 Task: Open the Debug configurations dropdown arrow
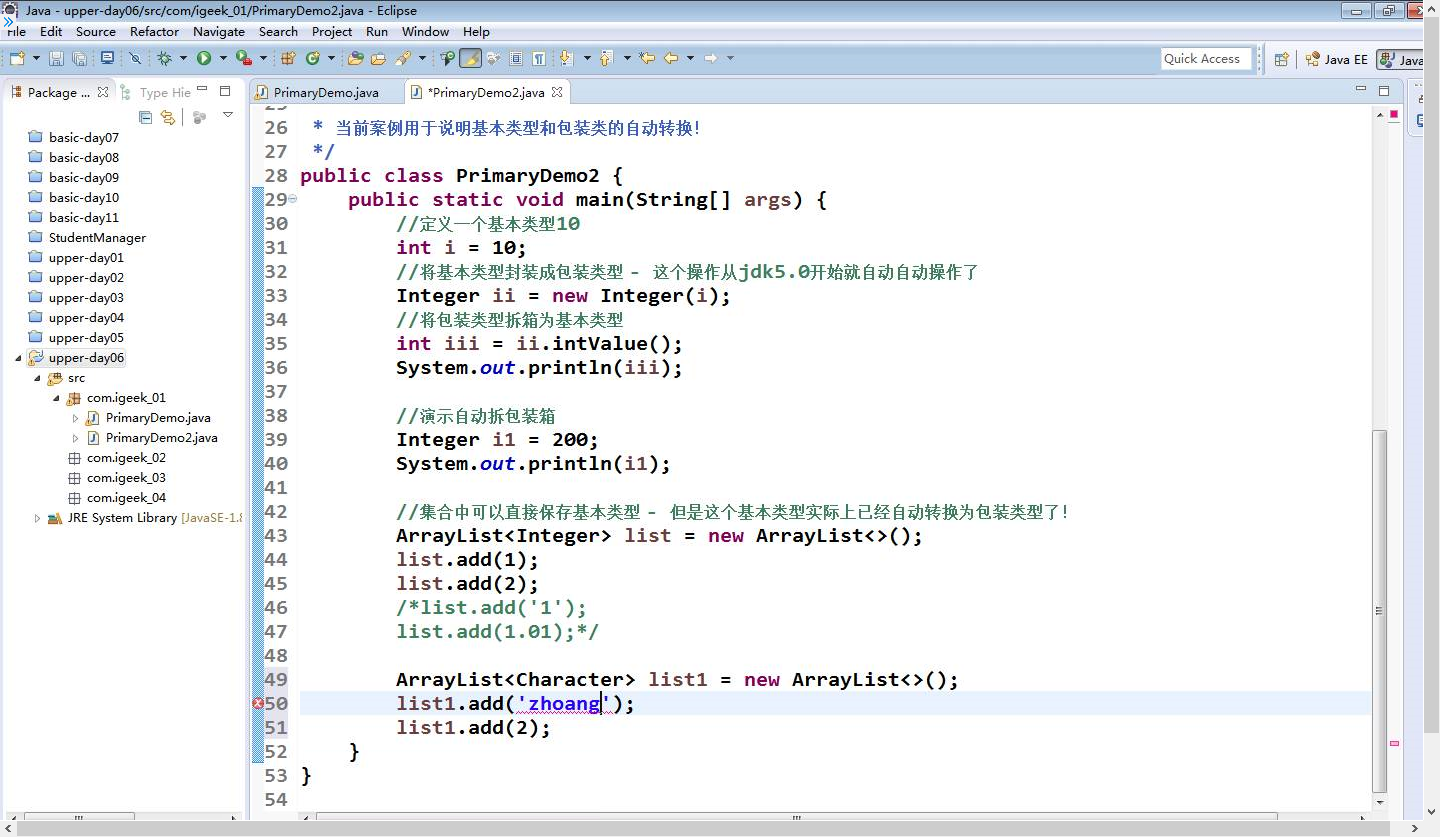[183, 58]
